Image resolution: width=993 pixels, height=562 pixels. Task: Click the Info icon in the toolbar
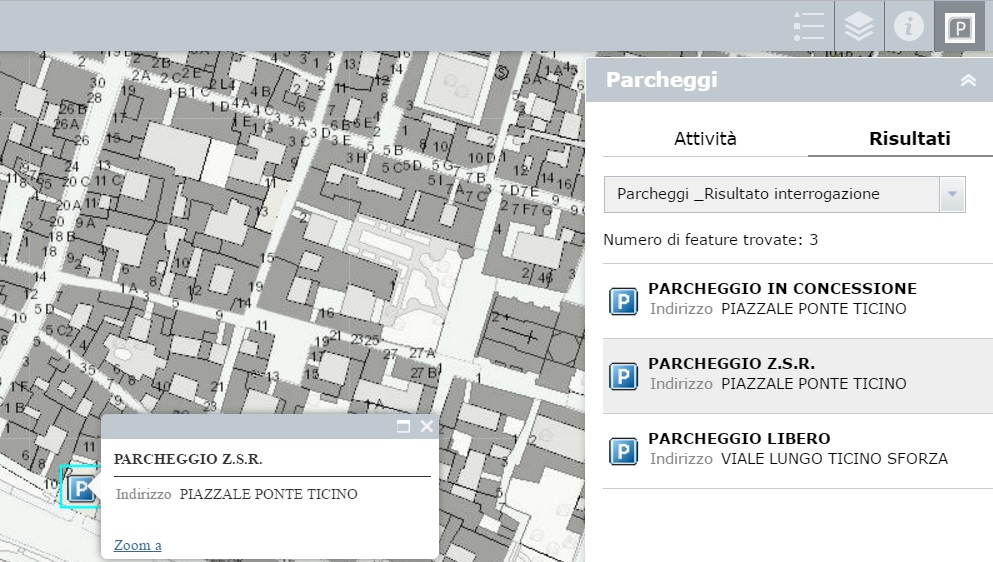coord(909,26)
